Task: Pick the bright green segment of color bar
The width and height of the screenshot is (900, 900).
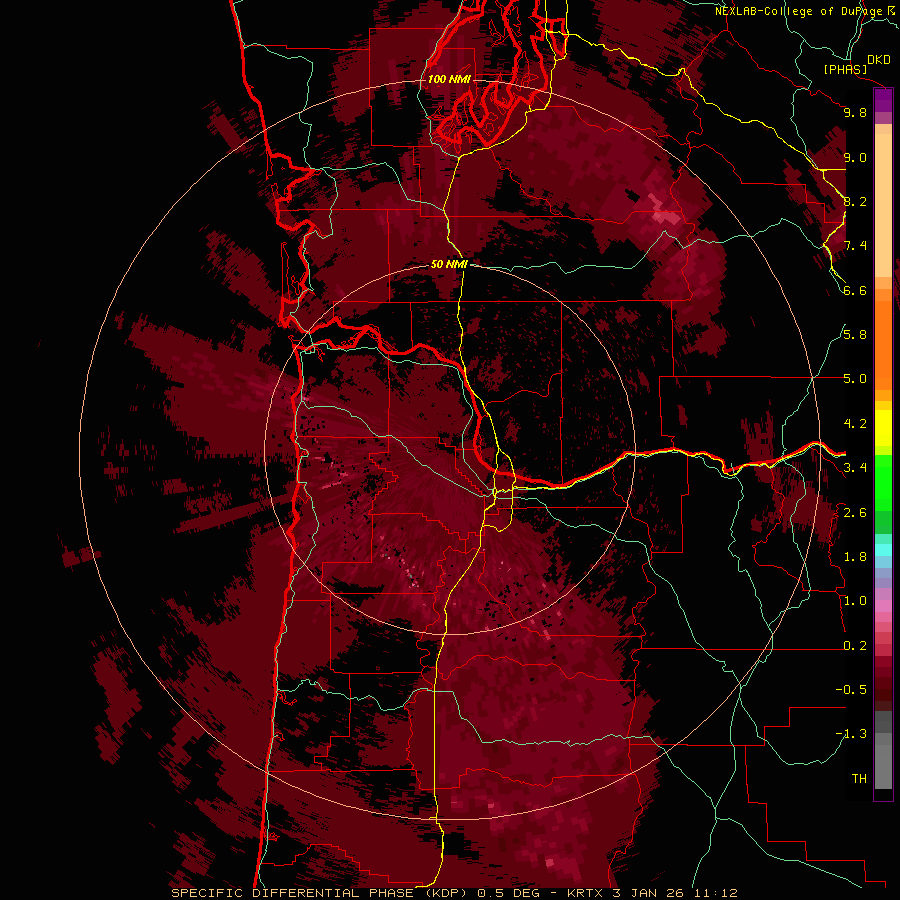Action: [x=883, y=482]
